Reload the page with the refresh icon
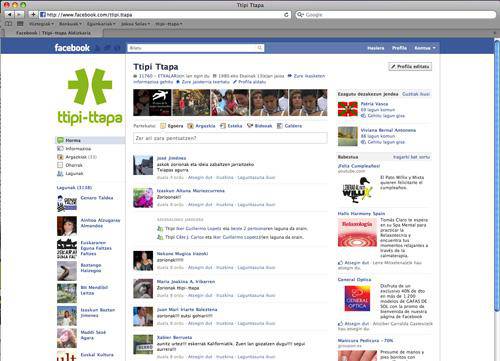This screenshot has width=500, height=361. (286, 15)
